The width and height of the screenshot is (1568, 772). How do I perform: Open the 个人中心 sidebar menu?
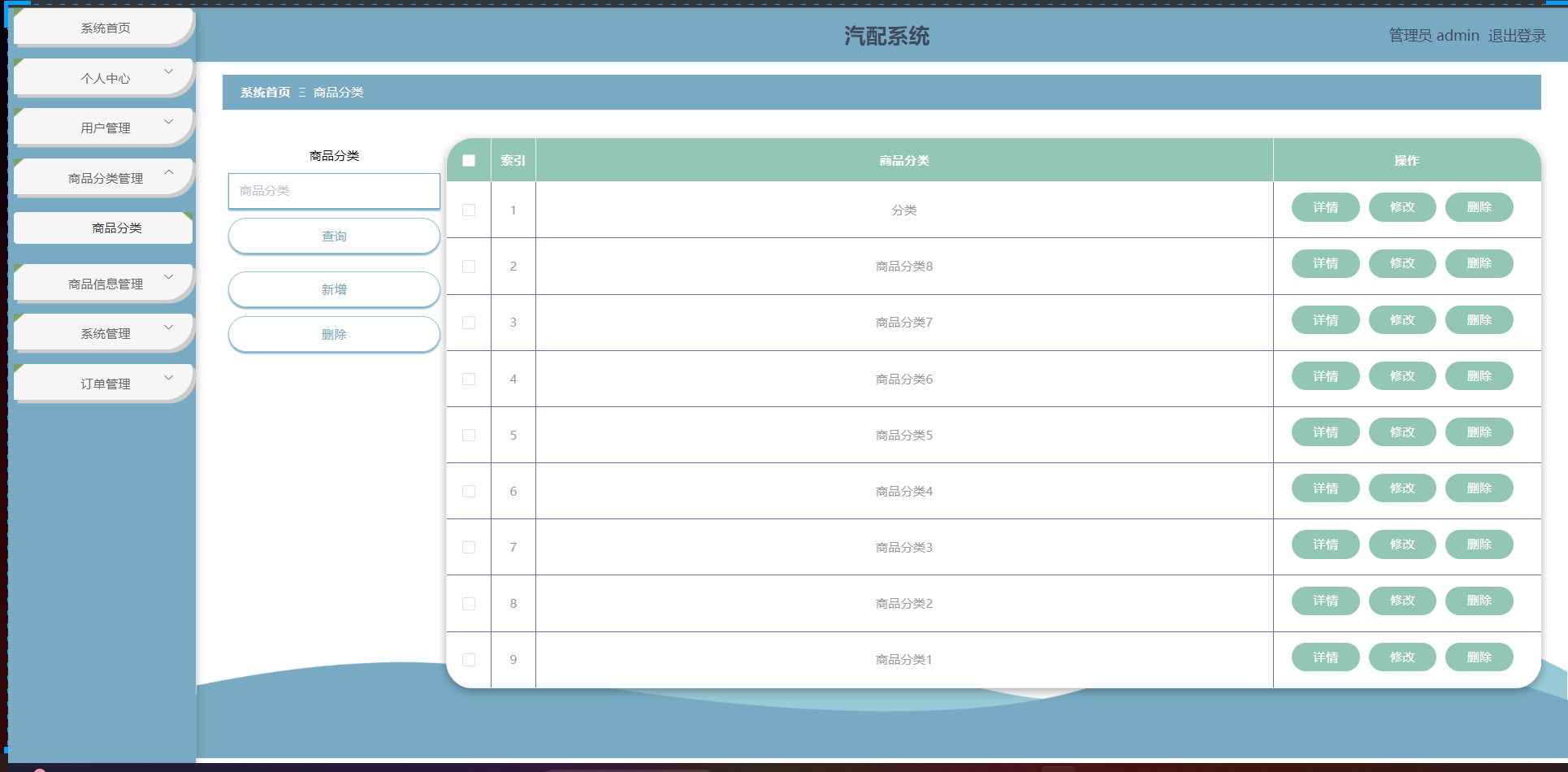click(104, 78)
